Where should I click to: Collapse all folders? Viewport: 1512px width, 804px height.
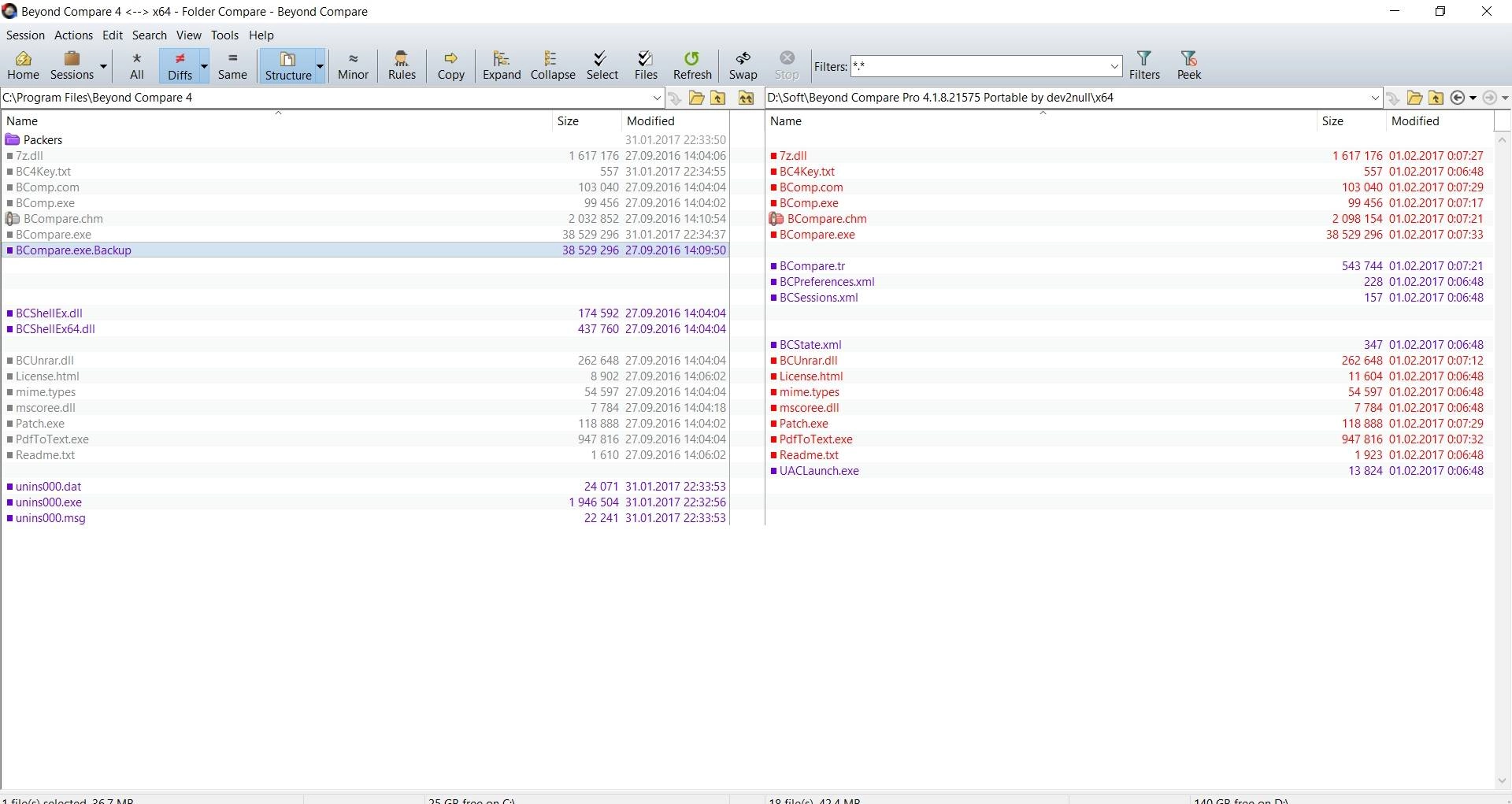click(x=553, y=65)
